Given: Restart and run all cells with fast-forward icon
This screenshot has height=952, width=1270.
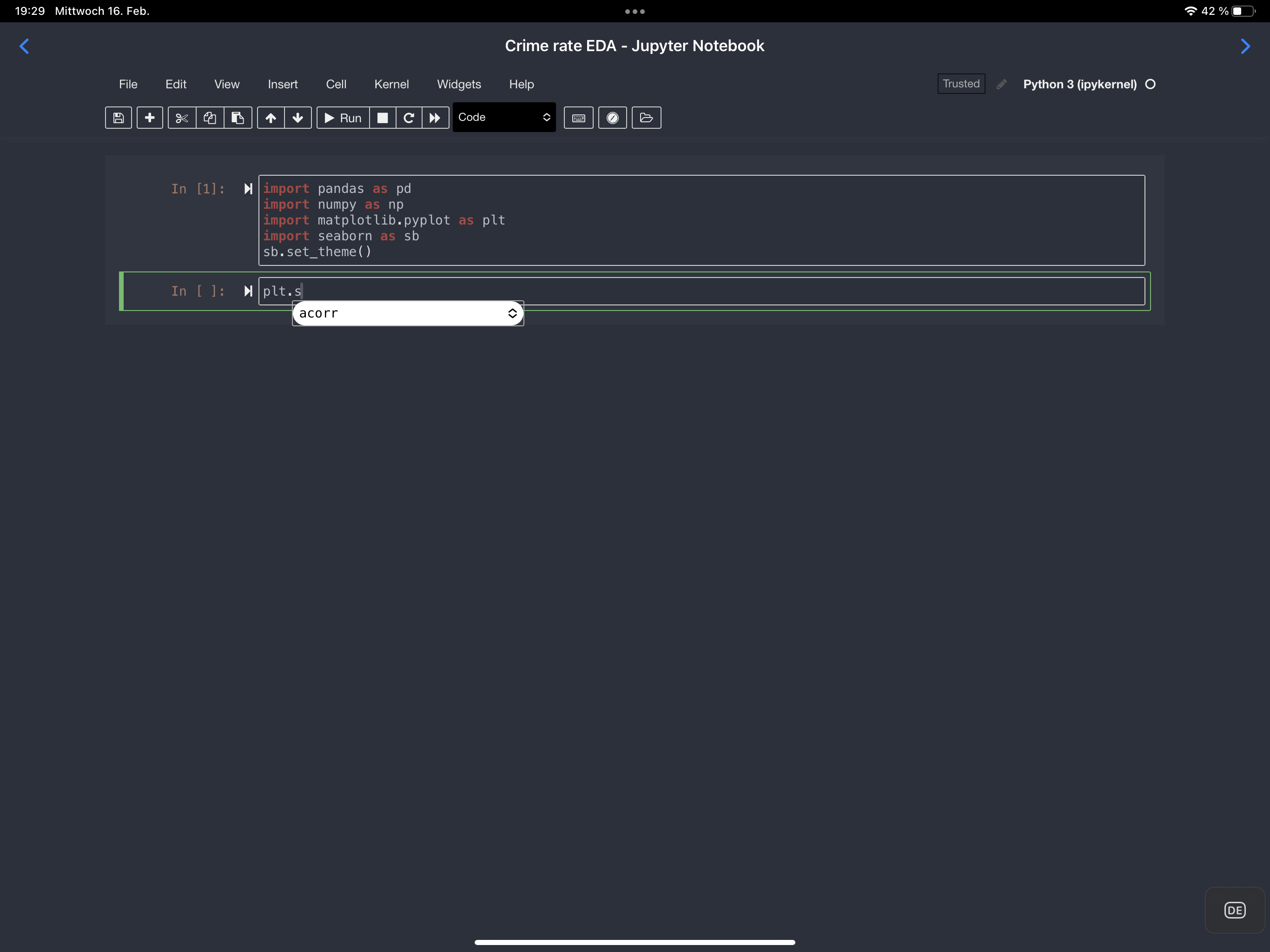Looking at the screenshot, I should (x=435, y=118).
